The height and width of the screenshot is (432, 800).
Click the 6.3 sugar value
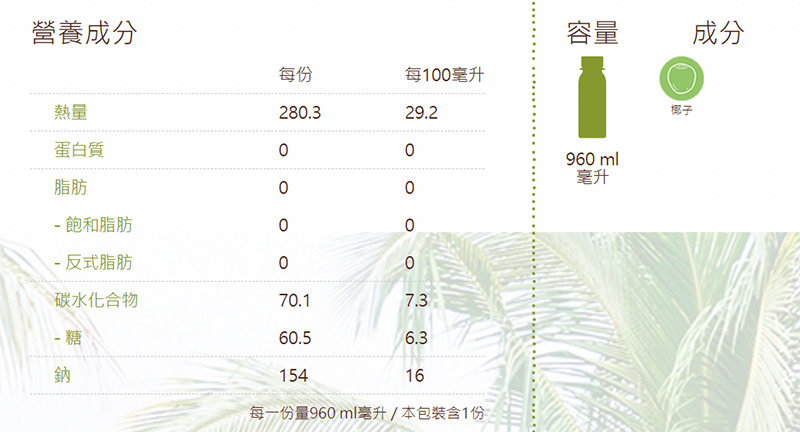(416, 338)
